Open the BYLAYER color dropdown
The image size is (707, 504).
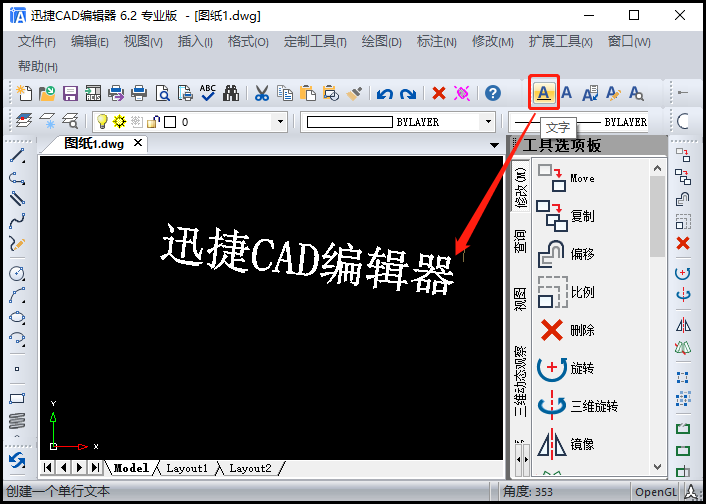488,122
